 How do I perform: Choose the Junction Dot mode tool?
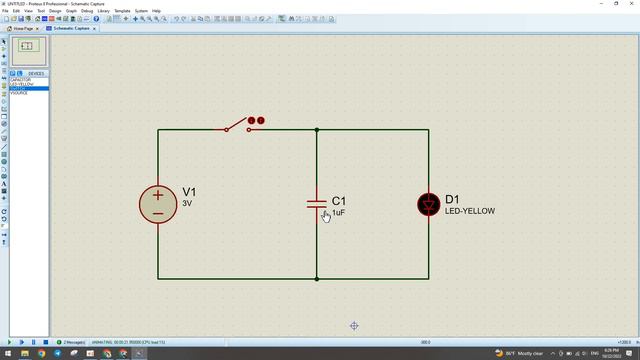[x=4, y=56]
